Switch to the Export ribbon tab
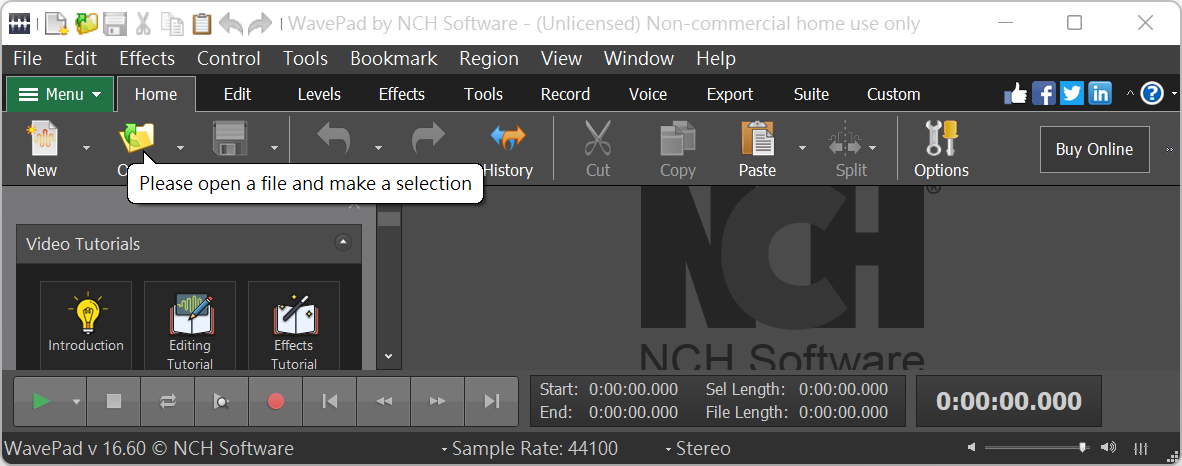 730,94
